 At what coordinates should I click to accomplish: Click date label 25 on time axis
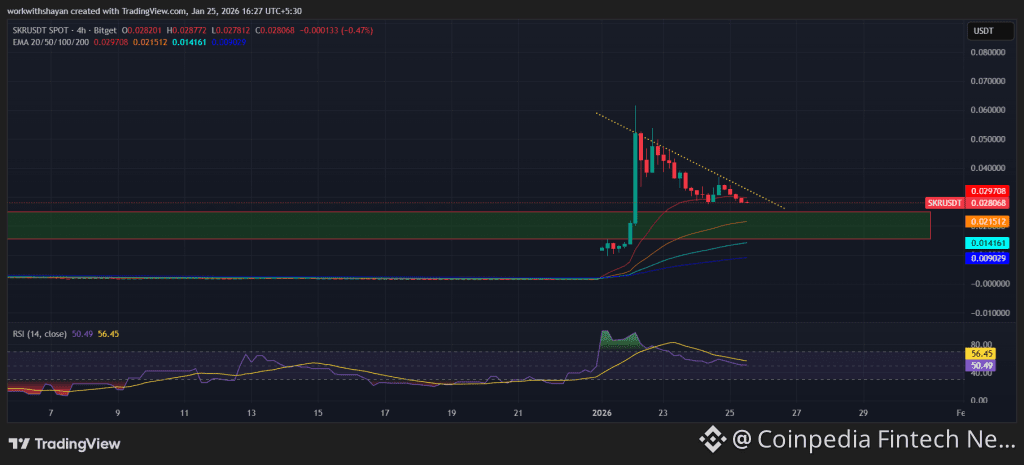(729, 413)
